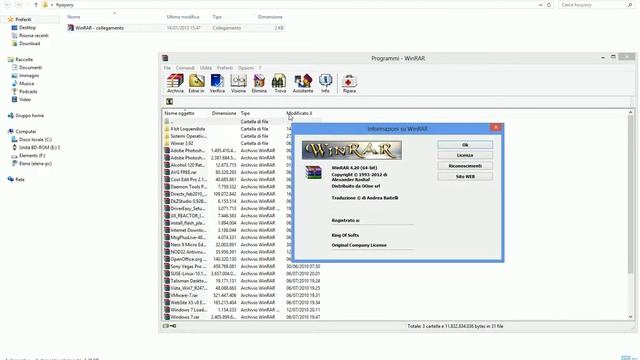Click the Explorer search field

pos(596,5)
